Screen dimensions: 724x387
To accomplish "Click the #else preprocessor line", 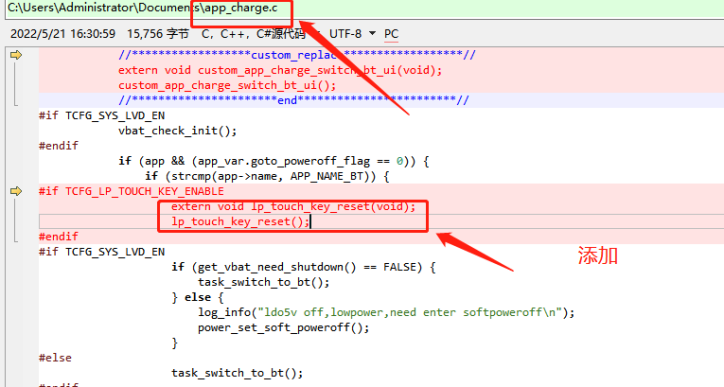I will click(x=55, y=358).
